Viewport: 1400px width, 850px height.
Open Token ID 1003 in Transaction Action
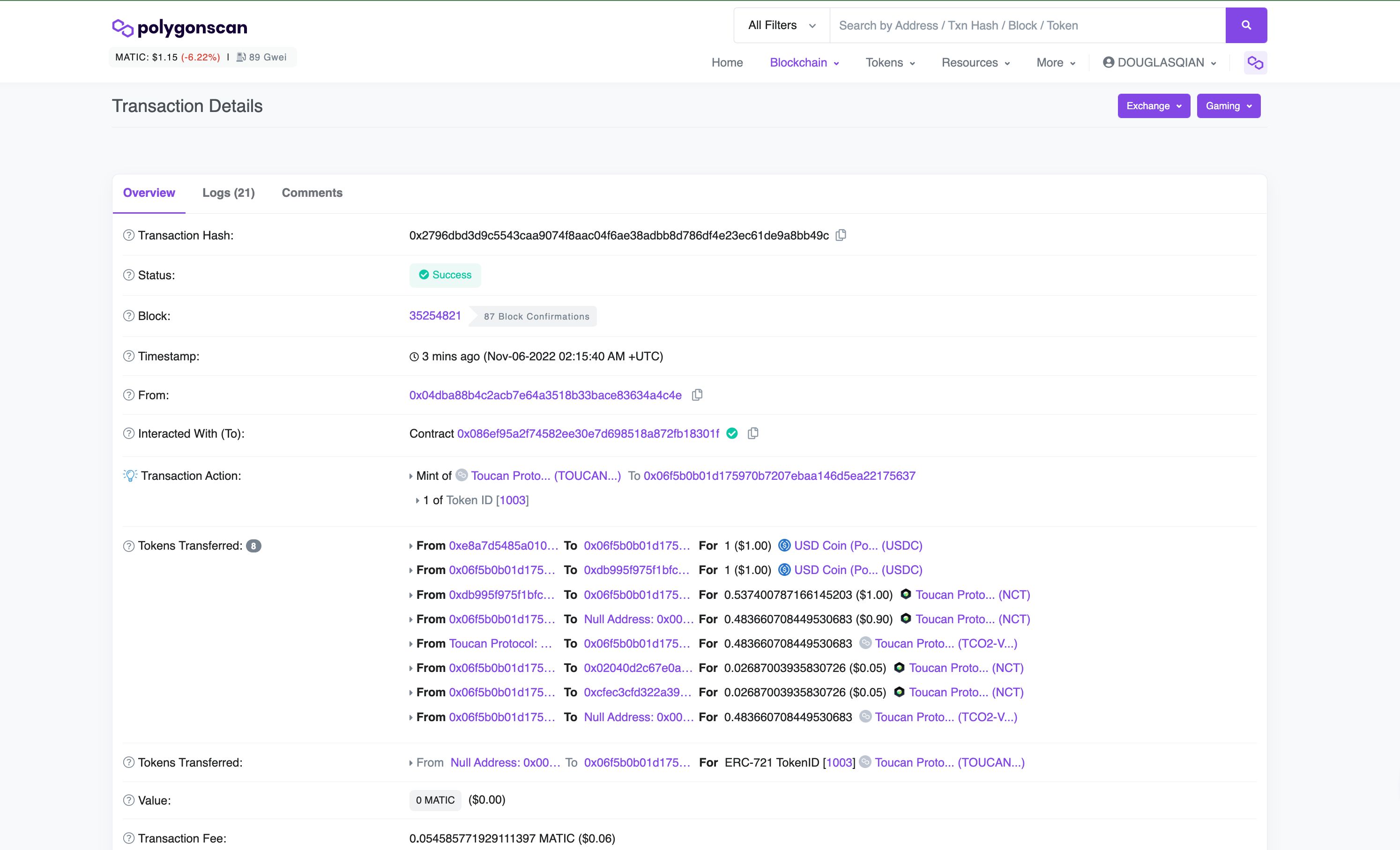(x=513, y=500)
